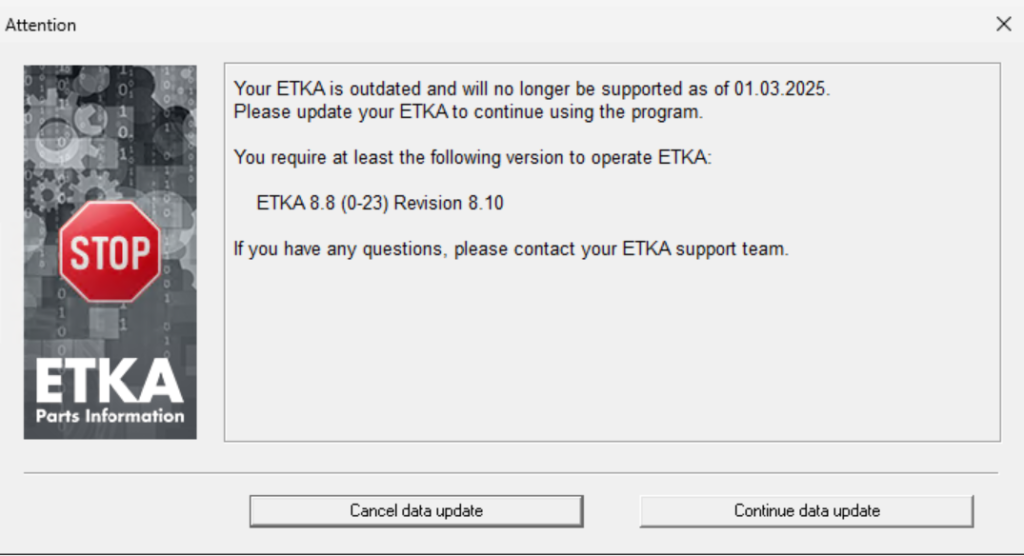Click the date 01.03.2025 in the message
Screen dimensions: 1024x556
(x=781, y=89)
